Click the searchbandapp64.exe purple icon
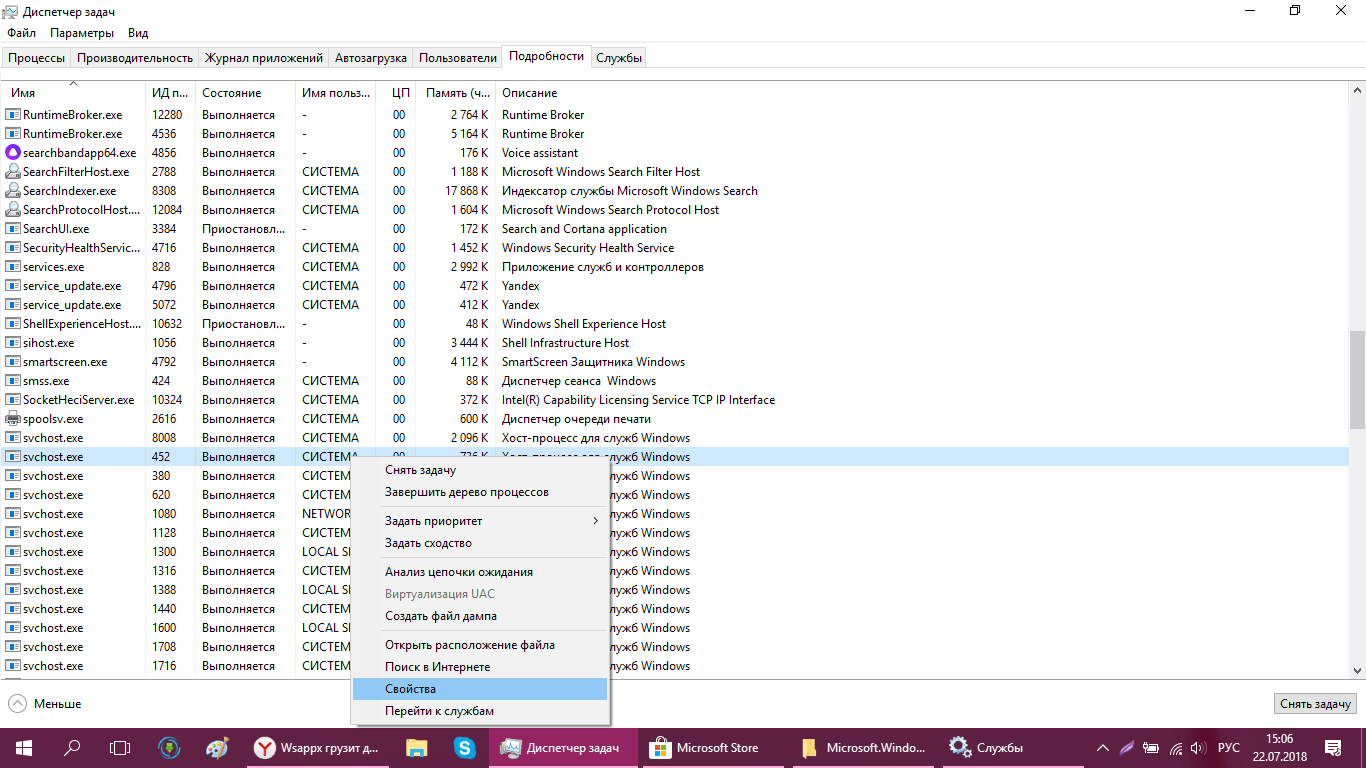This screenshot has width=1366, height=768. coord(13,153)
